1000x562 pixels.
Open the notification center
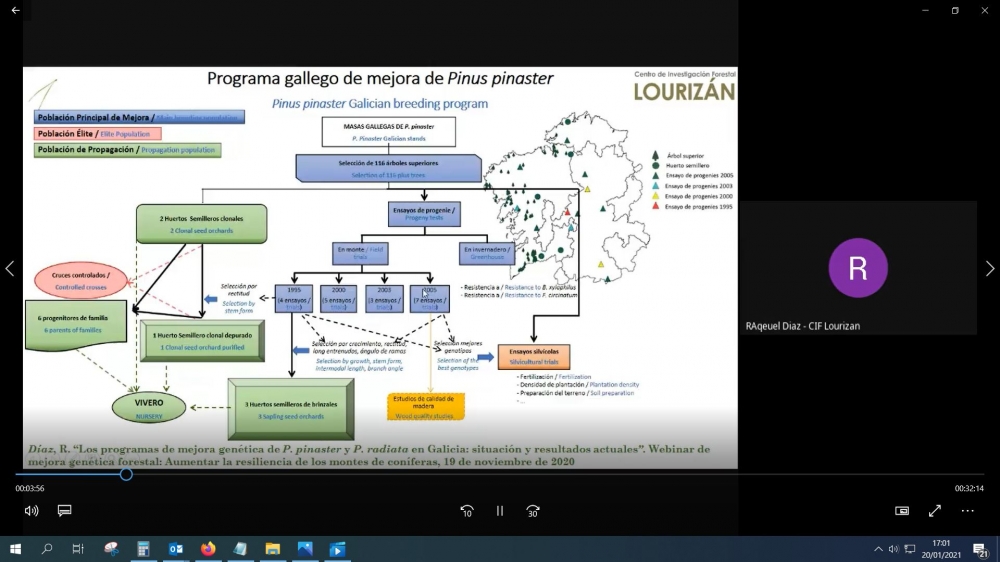point(981,549)
